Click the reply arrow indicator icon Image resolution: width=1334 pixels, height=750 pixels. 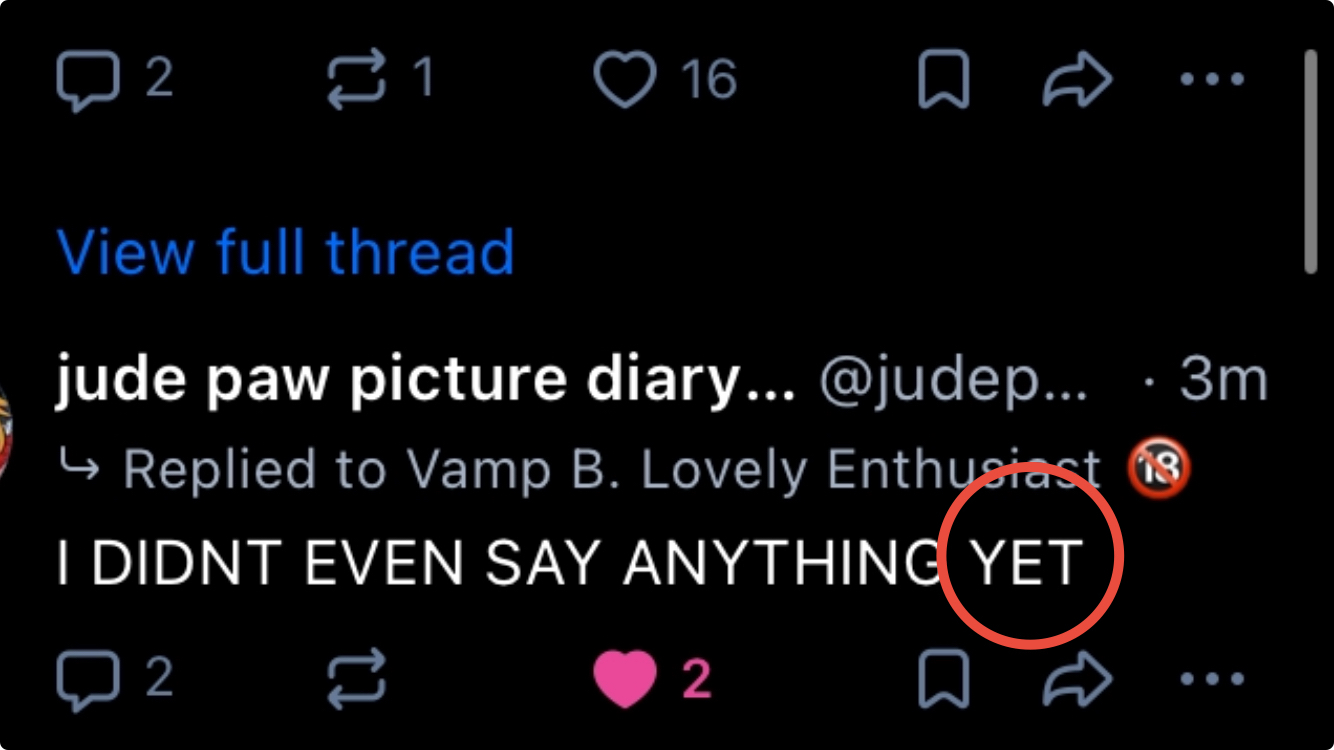(x=80, y=466)
